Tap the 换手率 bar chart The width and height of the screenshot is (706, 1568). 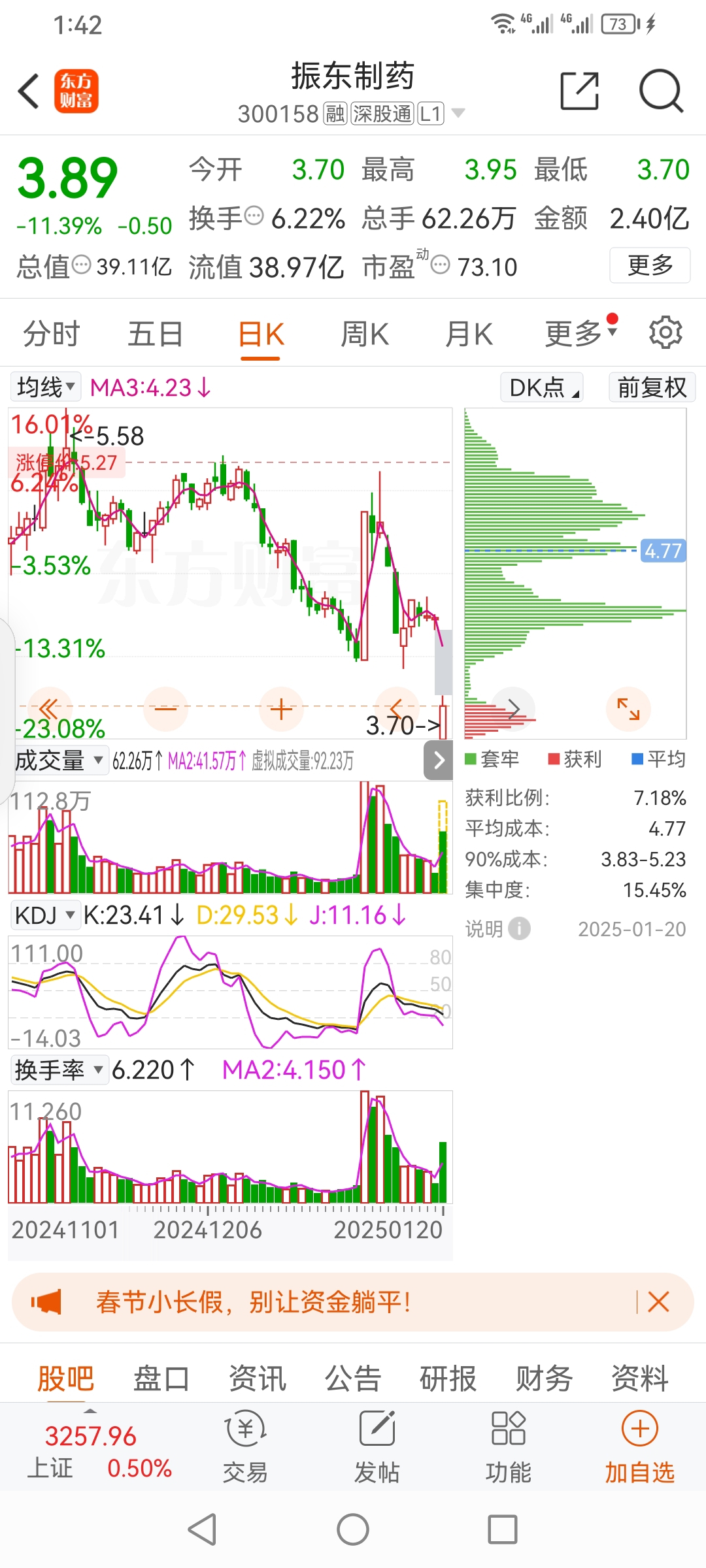click(x=230, y=1147)
